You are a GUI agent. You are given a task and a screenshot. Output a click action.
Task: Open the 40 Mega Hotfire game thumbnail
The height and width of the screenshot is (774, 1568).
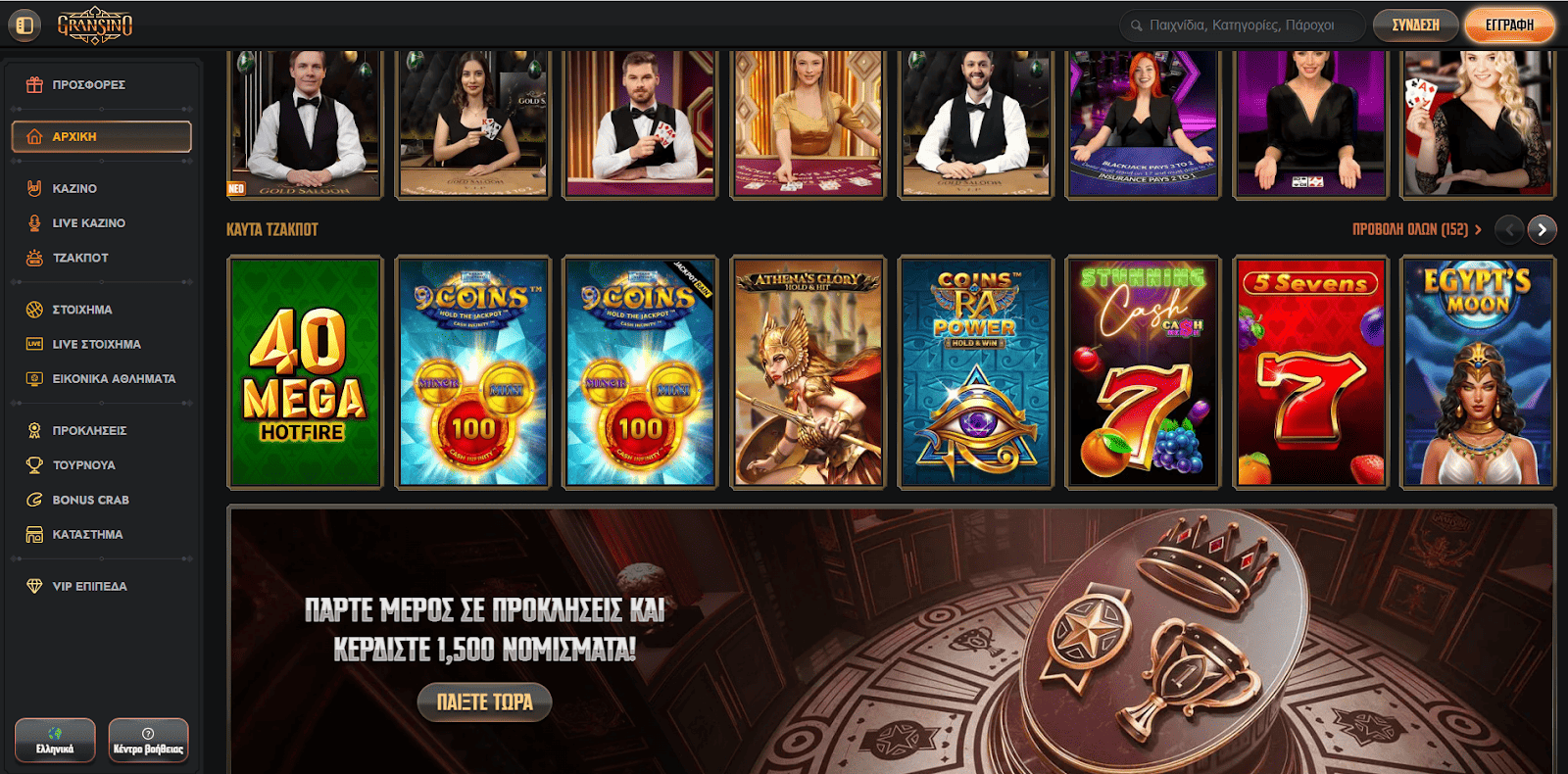click(x=305, y=372)
